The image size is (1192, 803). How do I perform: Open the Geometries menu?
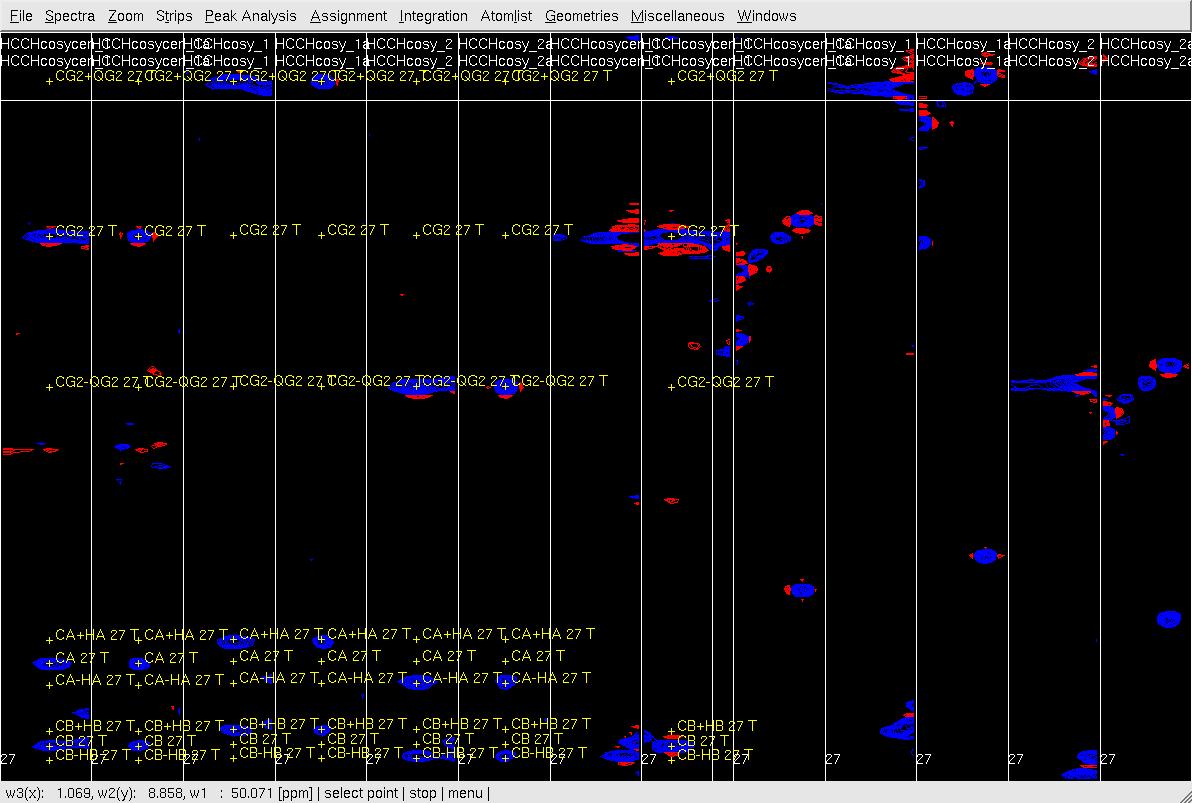click(x=581, y=16)
